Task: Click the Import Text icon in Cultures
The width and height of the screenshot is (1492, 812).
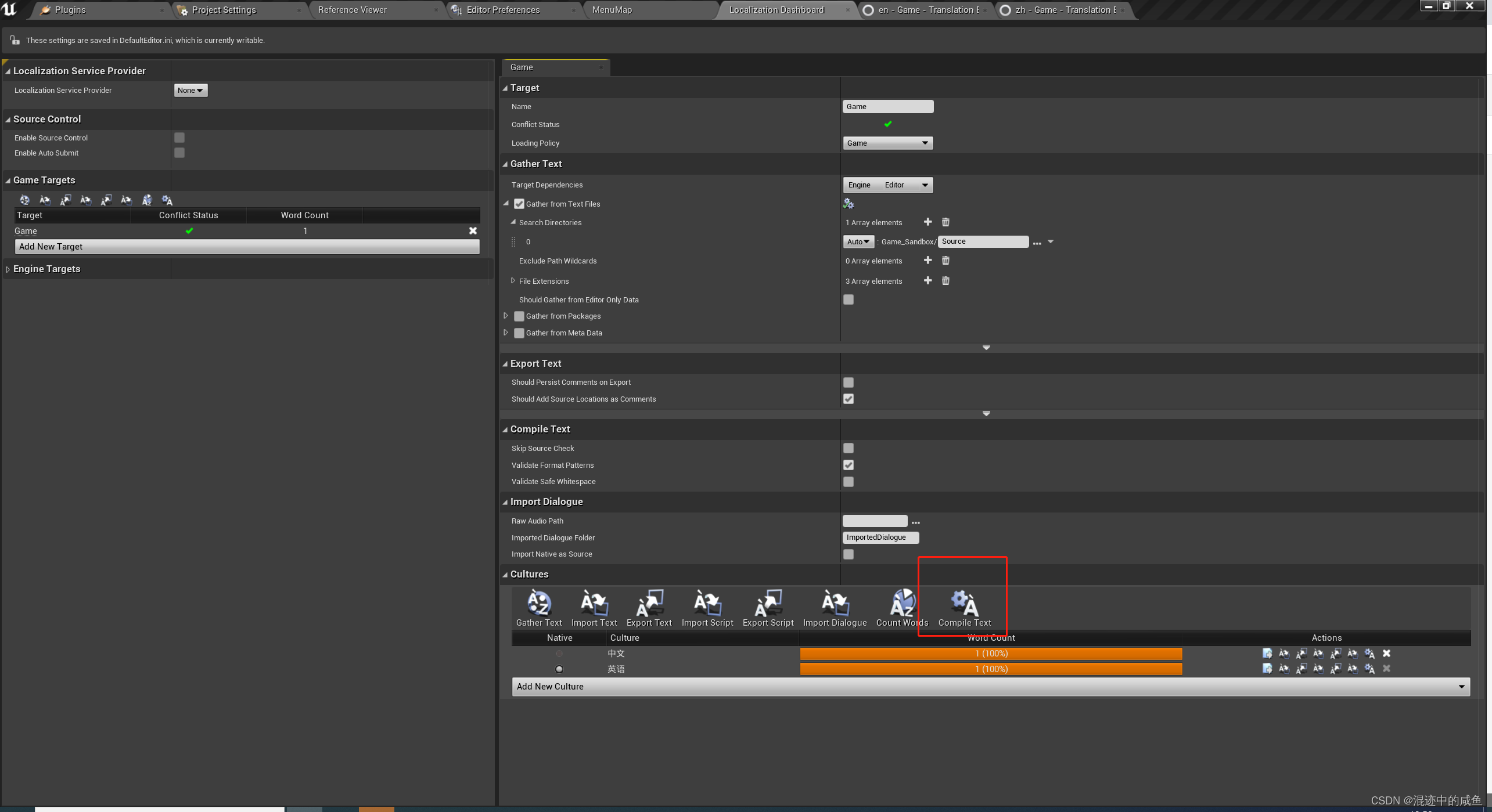Action: coord(594,604)
